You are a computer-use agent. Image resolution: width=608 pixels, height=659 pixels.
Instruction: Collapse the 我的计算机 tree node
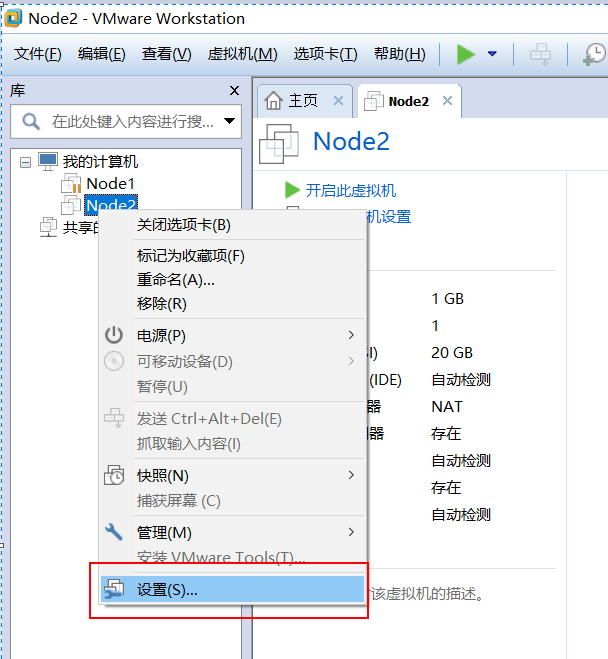(25, 161)
